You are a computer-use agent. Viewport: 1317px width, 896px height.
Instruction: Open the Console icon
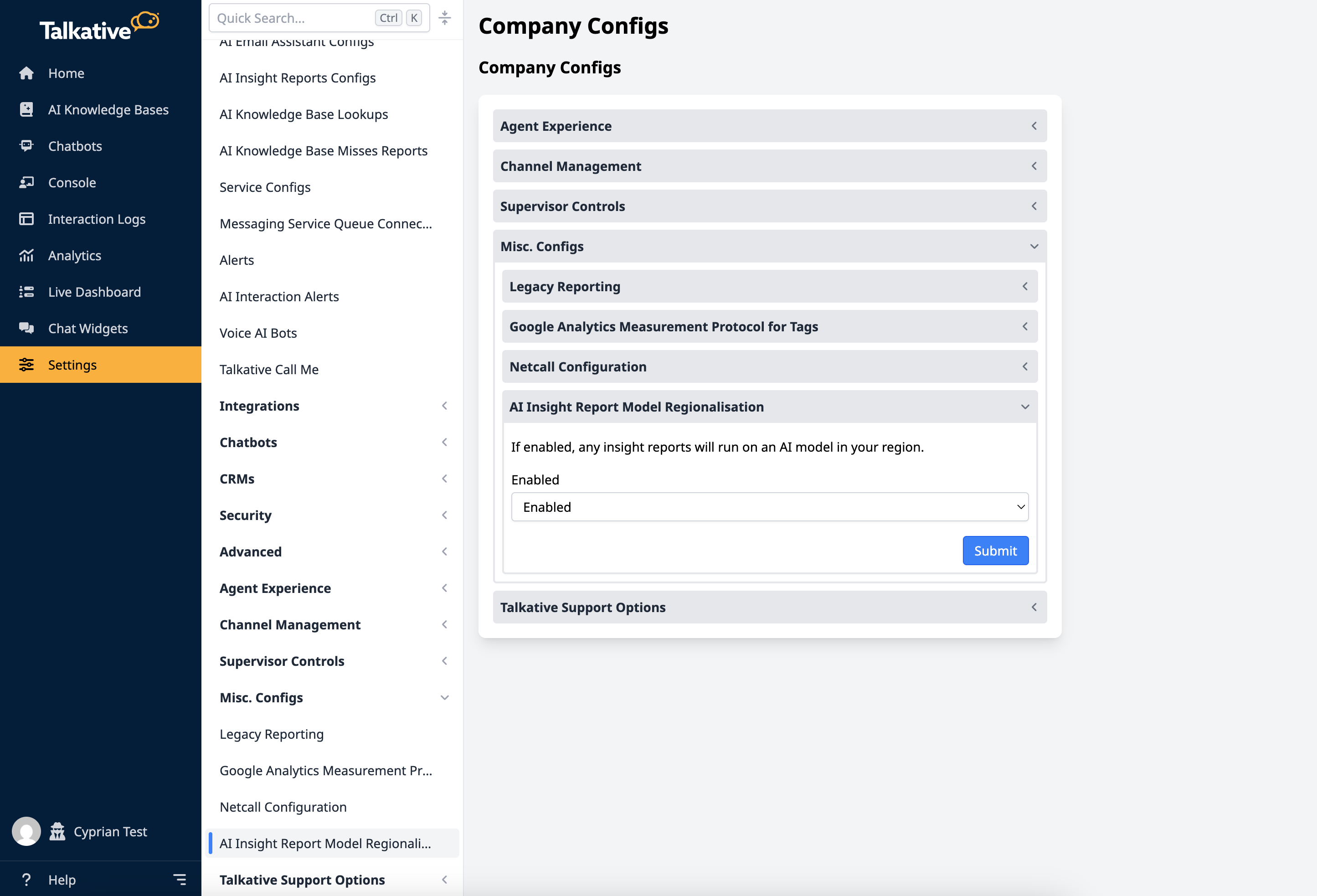(26, 182)
